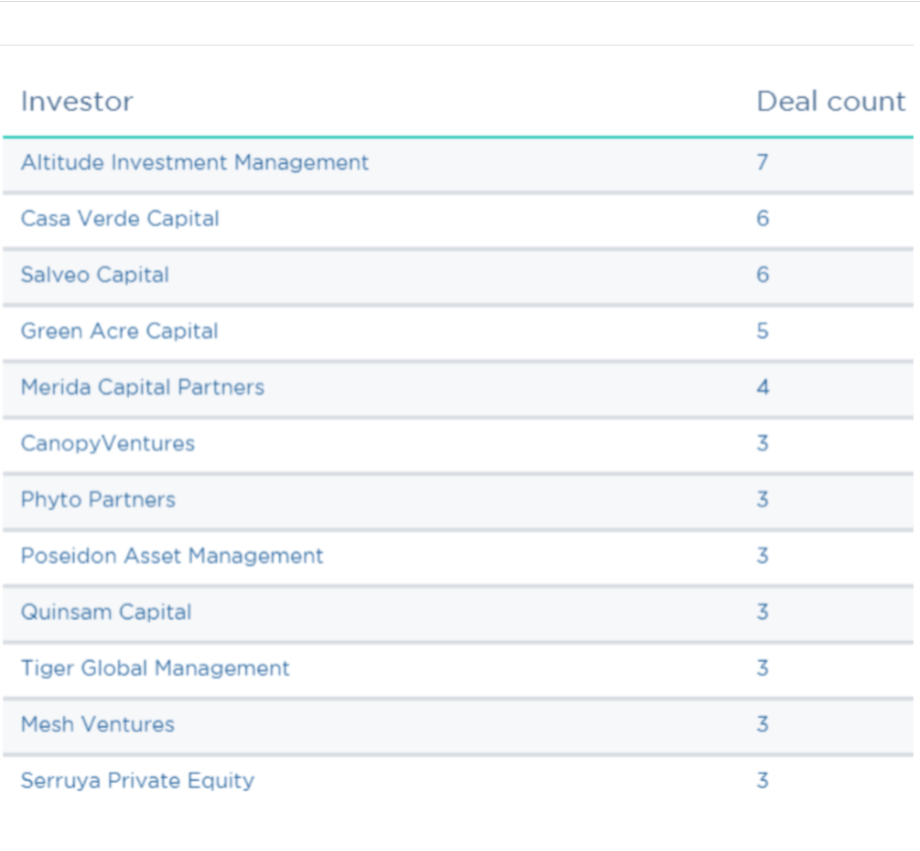Select Casa Verde Capital link
This screenshot has width=920, height=851.
coord(119,219)
